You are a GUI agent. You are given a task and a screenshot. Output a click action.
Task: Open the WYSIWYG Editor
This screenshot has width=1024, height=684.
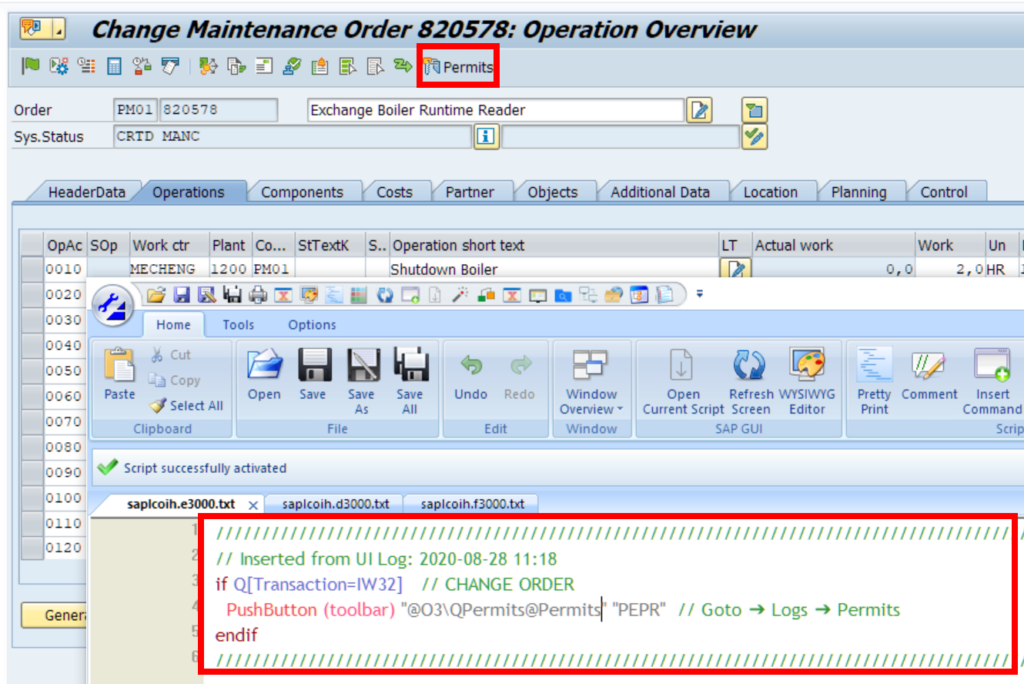(x=807, y=368)
